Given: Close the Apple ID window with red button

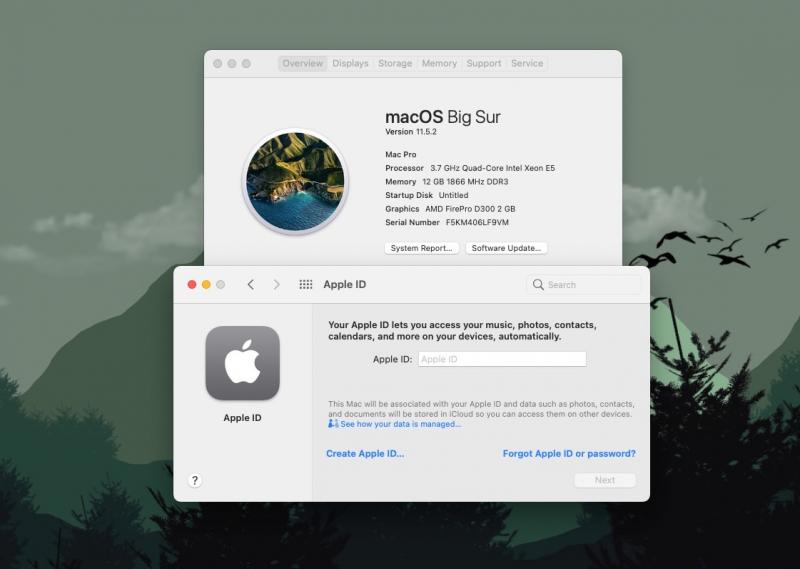Looking at the screenshot, I should coord(192,284).
